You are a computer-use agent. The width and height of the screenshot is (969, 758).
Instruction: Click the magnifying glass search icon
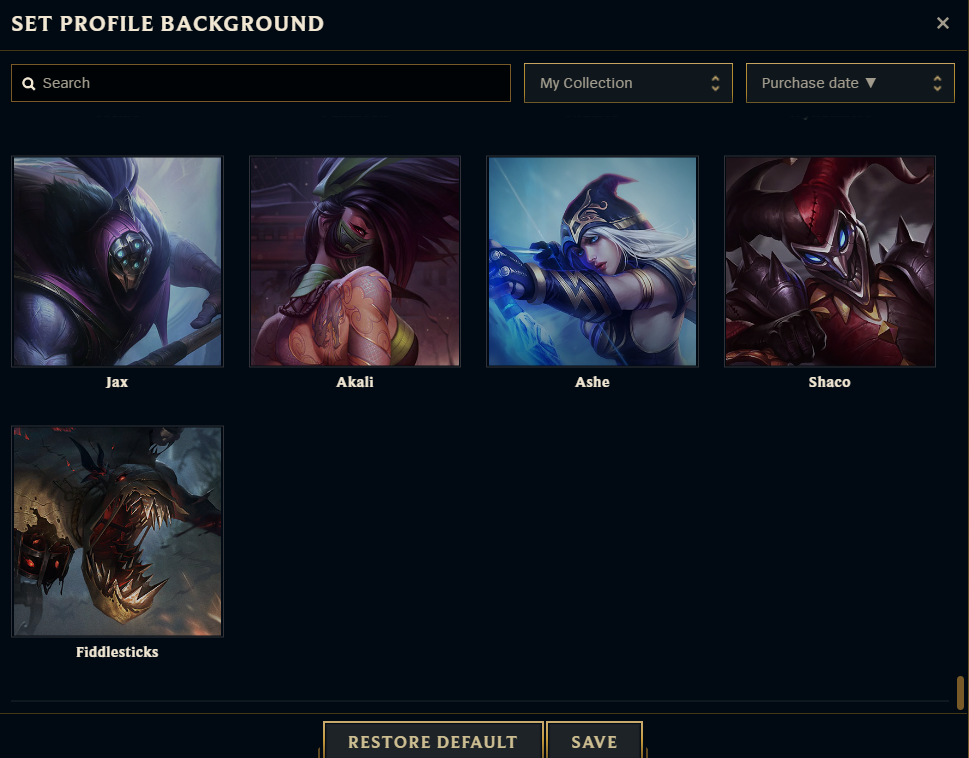[x=28, y=83]
